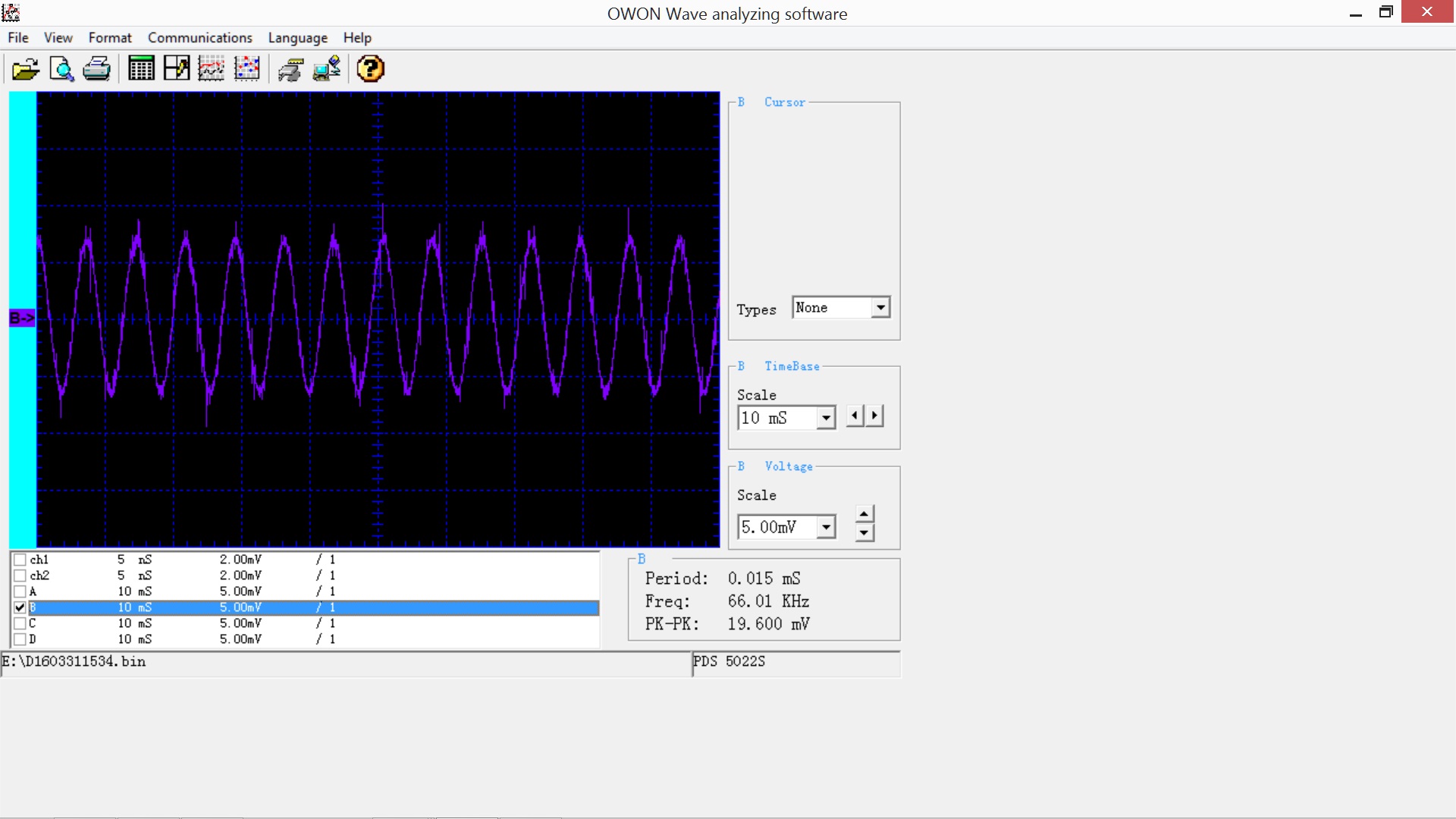Select the ch1 row 5 nS
Image resolution: width=1456 pixels, height=819 pixels.
click(306, 560)
